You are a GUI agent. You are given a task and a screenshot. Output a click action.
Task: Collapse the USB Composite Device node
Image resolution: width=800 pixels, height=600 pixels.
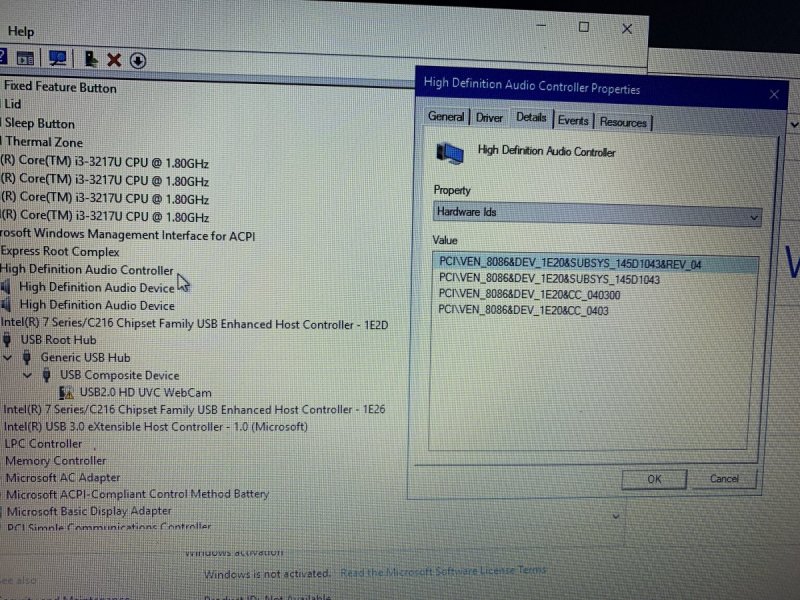(27, 375)
